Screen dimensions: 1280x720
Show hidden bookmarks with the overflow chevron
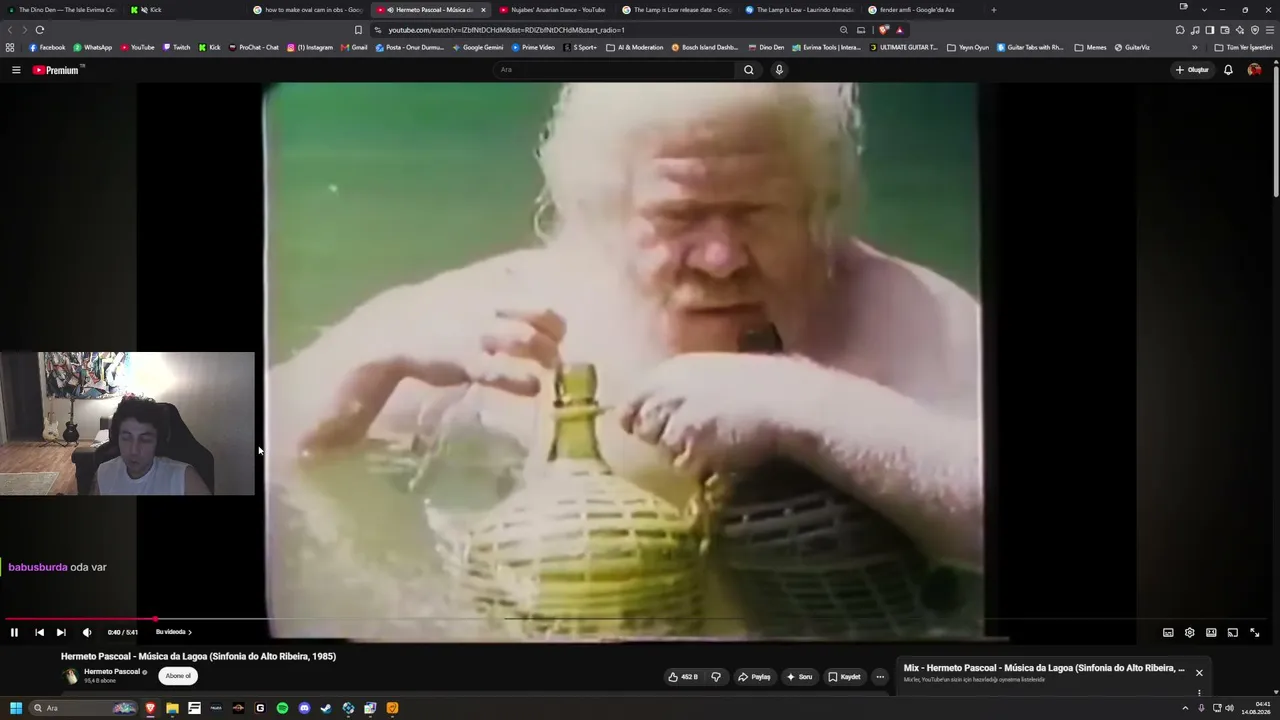[x=1194, y=47]
